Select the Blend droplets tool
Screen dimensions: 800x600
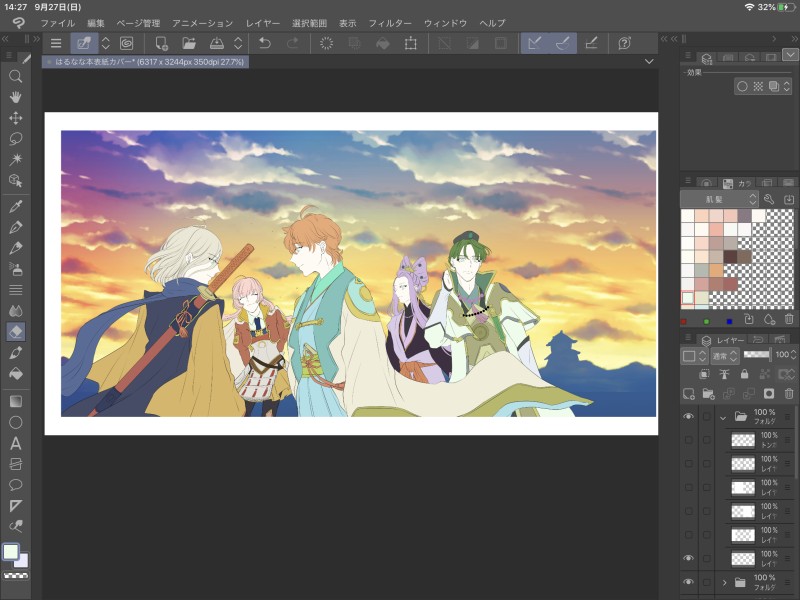15,311
